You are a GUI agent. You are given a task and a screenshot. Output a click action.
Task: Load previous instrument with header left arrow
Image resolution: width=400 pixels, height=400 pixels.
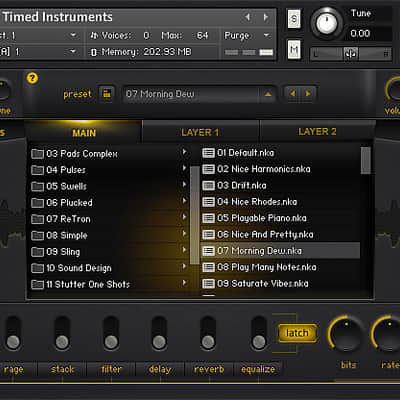247,17
